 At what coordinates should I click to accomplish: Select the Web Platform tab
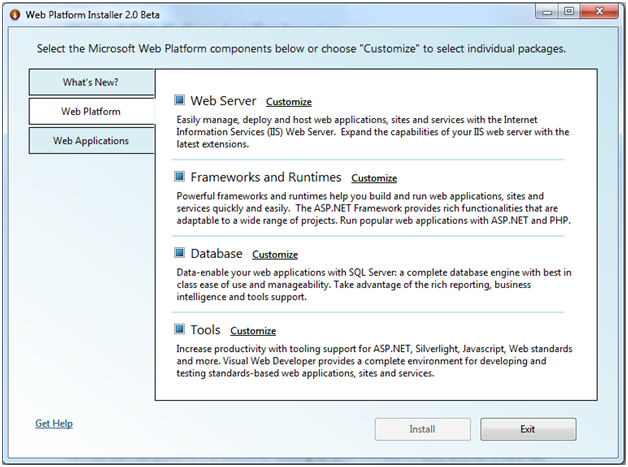92,111
